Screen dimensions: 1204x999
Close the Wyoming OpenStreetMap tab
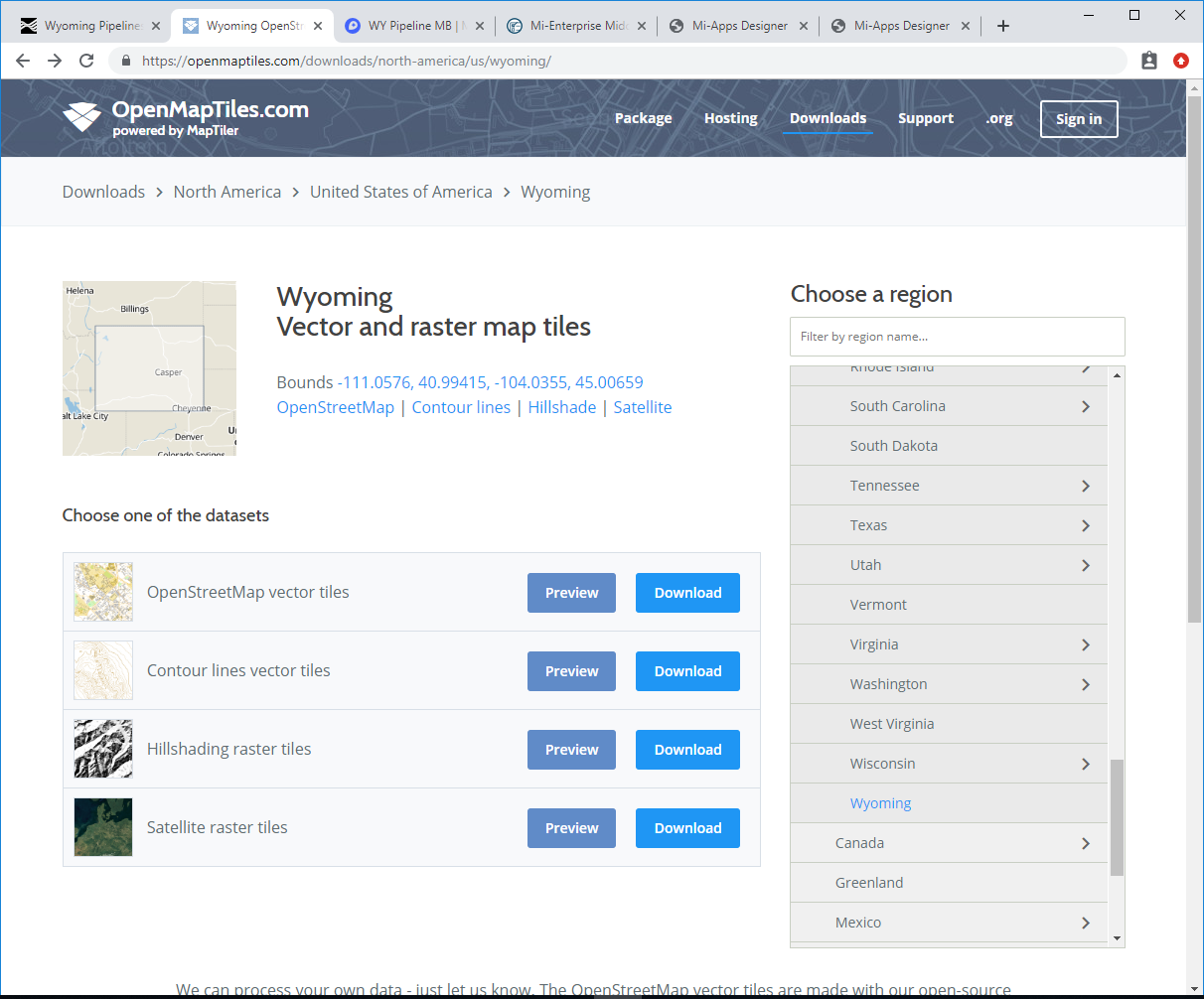click(318, 26)
